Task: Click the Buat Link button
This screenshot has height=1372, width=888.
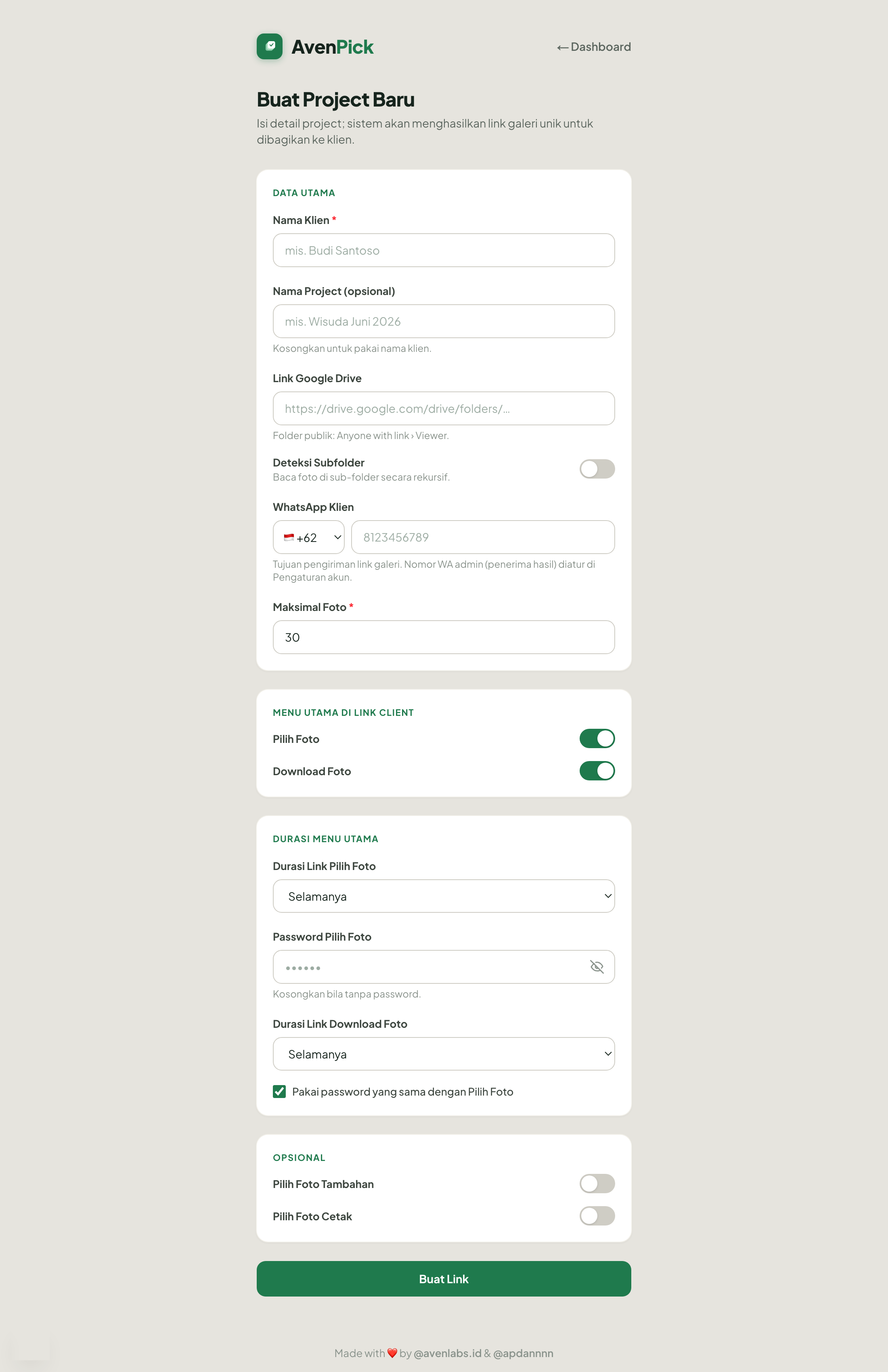Action: (444, 1279)
